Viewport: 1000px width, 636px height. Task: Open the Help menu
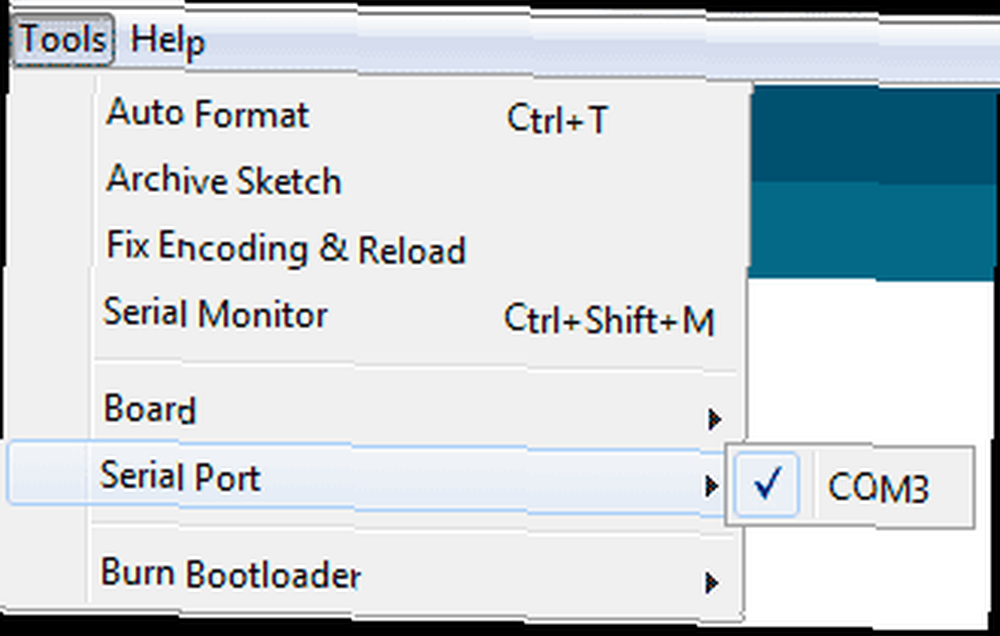point(168,41)
